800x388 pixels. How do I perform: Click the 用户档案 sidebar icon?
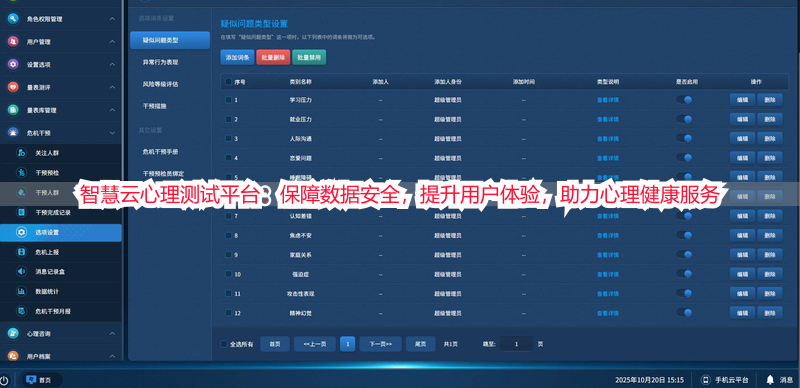pyautogui.click(x=13, y=356)
